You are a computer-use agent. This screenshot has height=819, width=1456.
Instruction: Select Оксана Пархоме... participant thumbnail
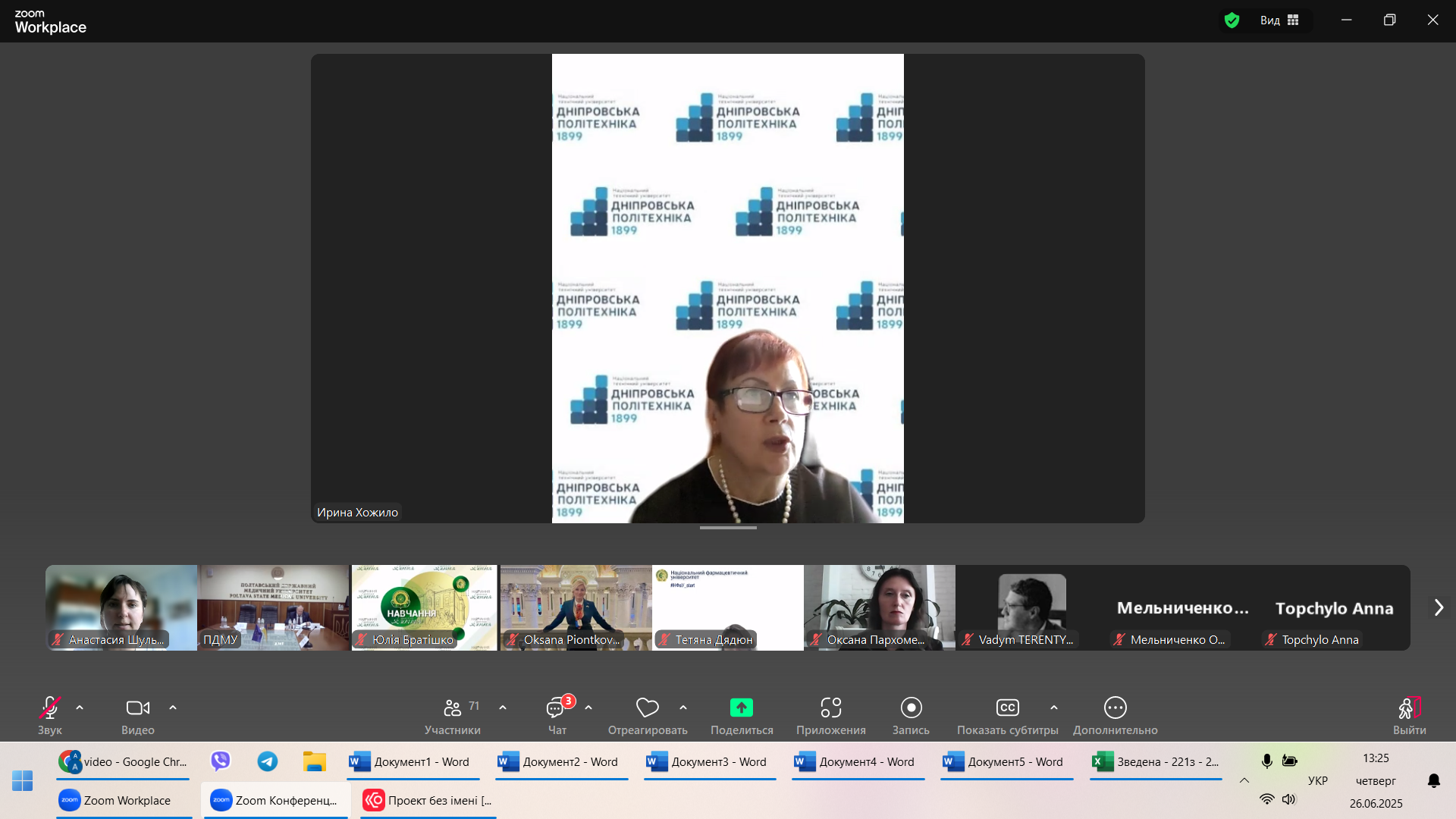click(x=880, y=607)
